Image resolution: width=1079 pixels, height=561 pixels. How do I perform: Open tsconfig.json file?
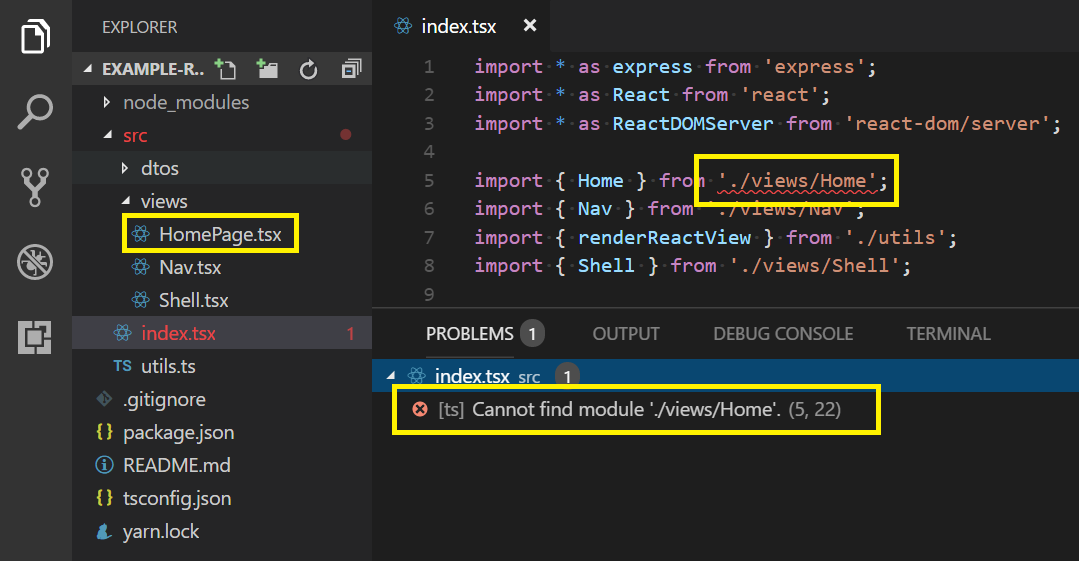(x=177, y=498)
